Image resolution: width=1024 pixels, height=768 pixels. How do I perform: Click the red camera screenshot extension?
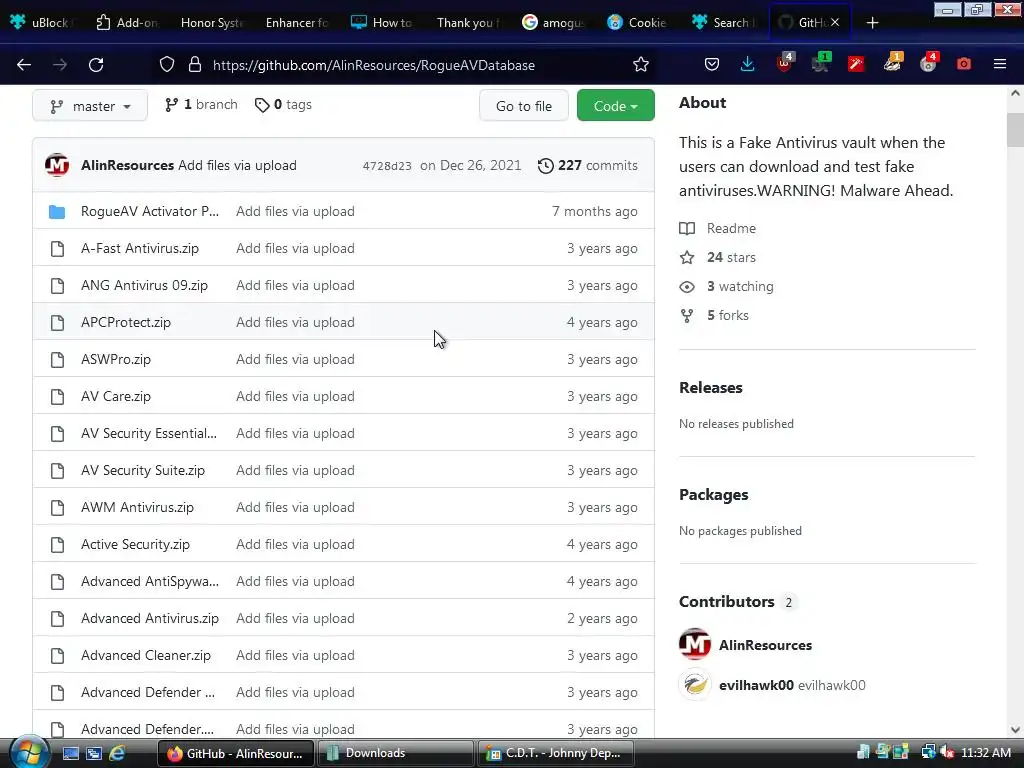pos(963,64)
